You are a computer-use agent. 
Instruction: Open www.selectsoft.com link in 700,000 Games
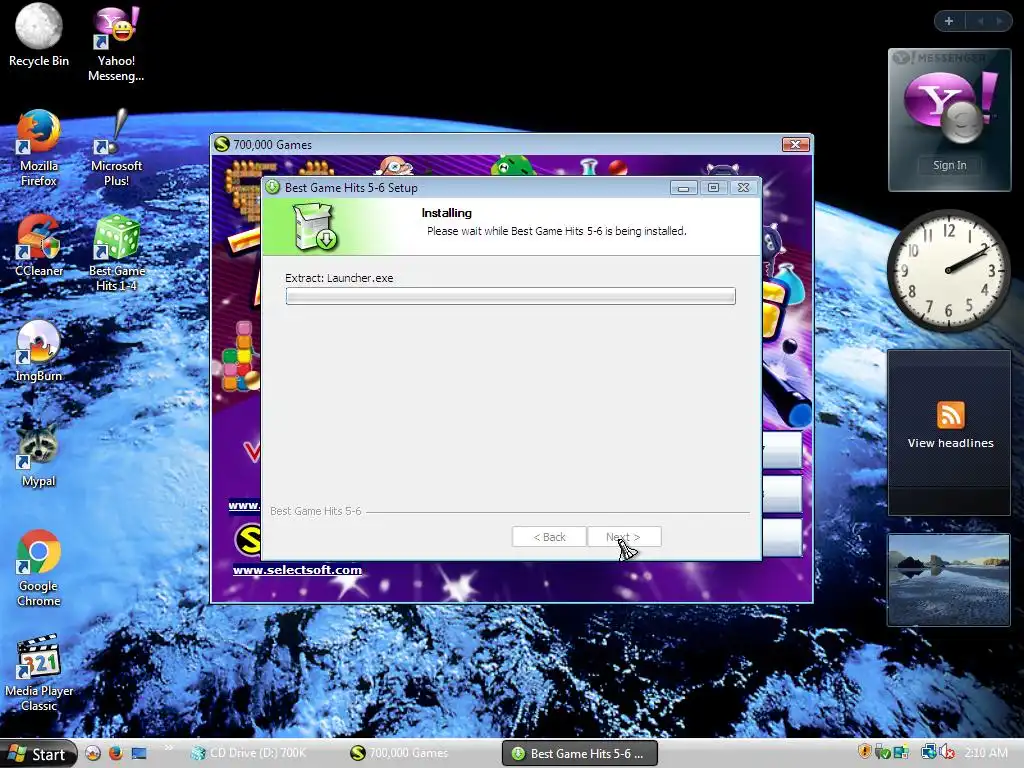[297, 569]
